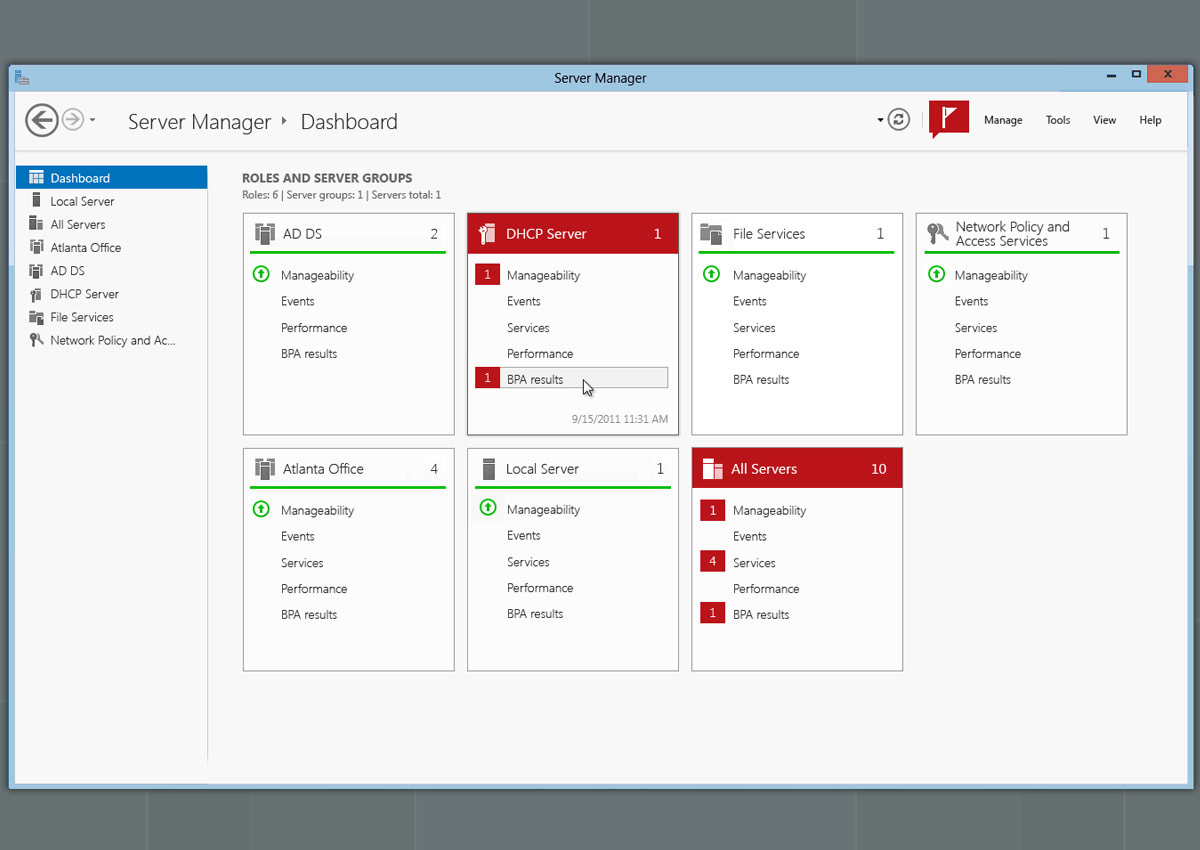Click the Dashboard breadcrumb in header
Screen dimensions: 1200x850
(349, 122)
